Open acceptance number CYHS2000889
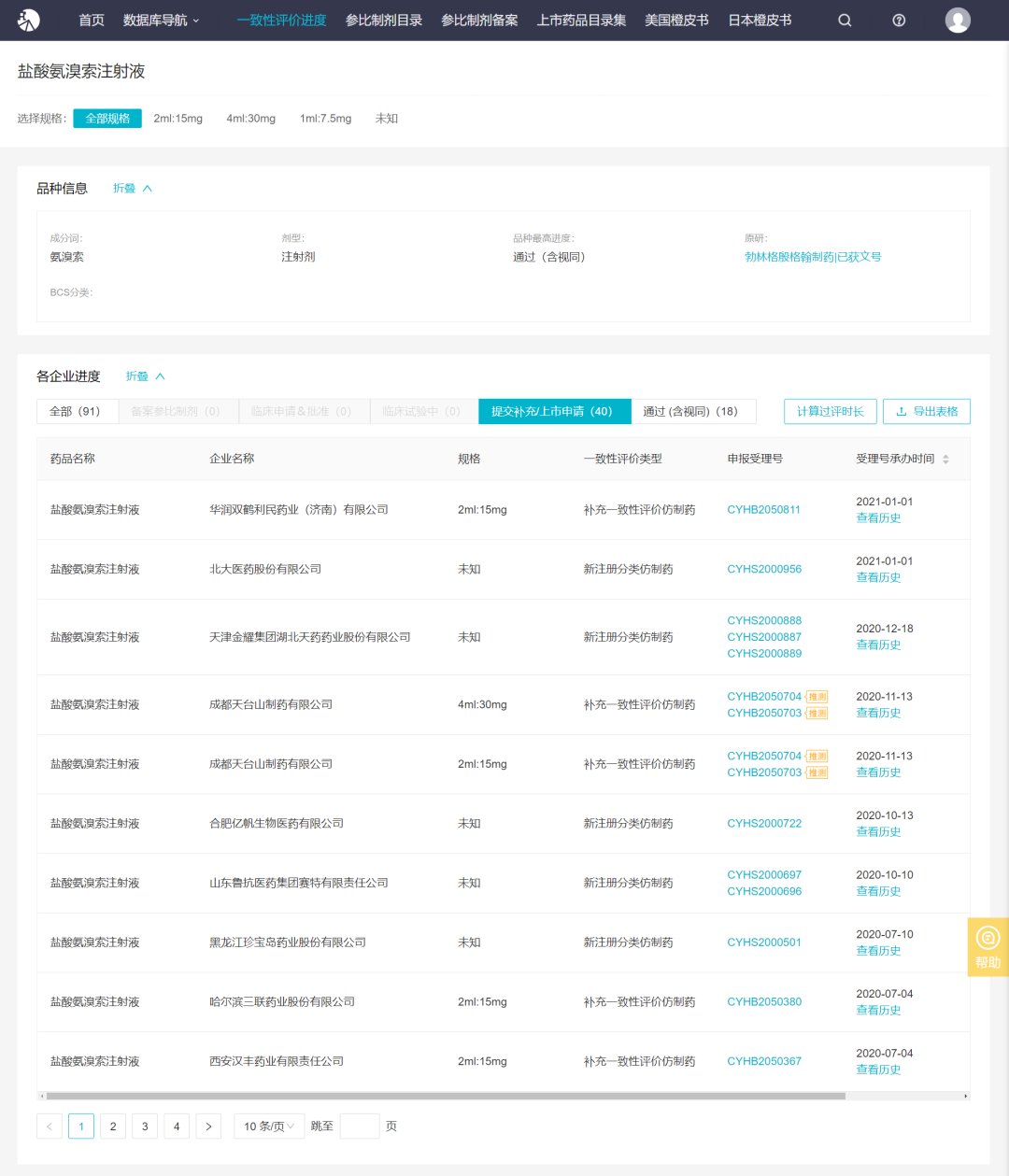The width and height of the screenshot is (1009, 1176). [x=764, y=654]
